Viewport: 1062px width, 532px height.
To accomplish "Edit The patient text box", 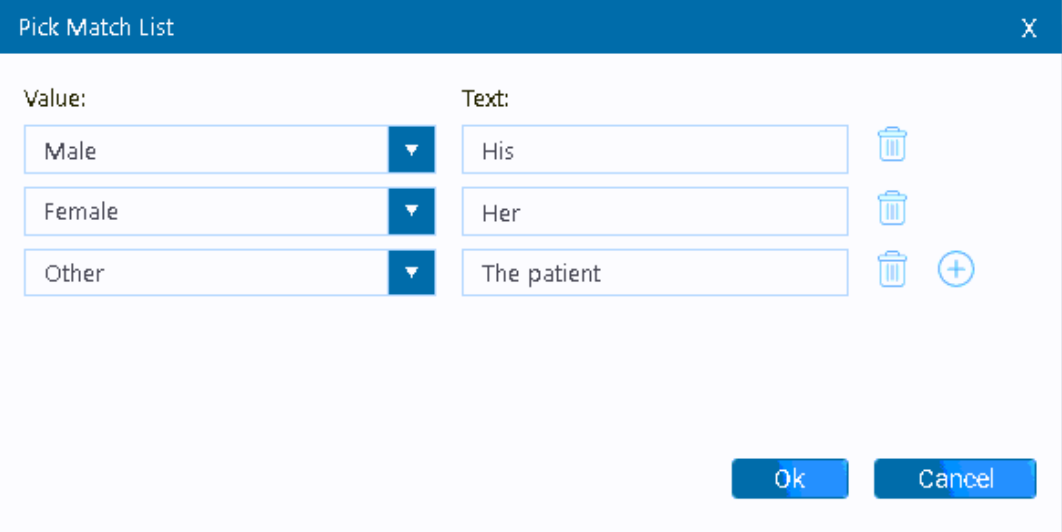I will point(654,273).
